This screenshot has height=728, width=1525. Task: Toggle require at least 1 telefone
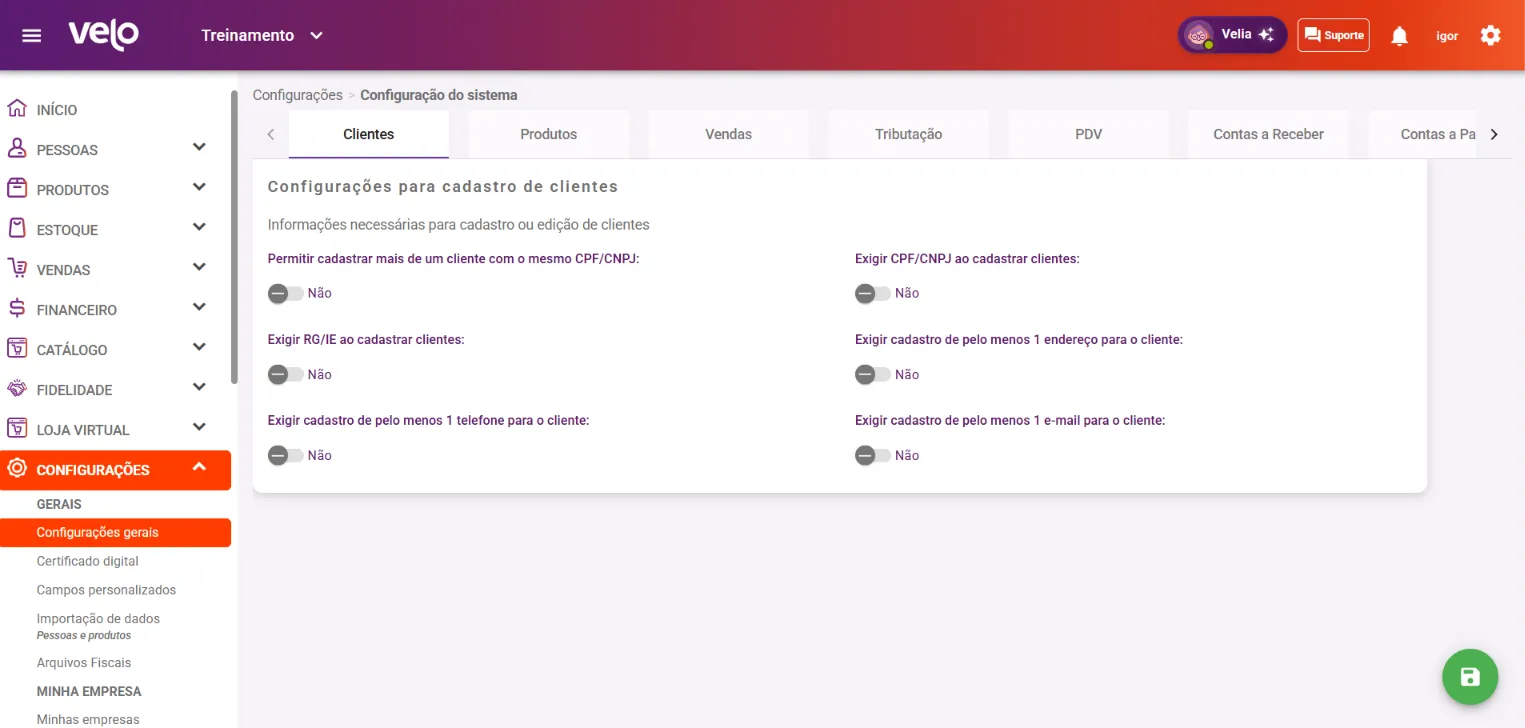pyautogui.click(x=285, y=455)
